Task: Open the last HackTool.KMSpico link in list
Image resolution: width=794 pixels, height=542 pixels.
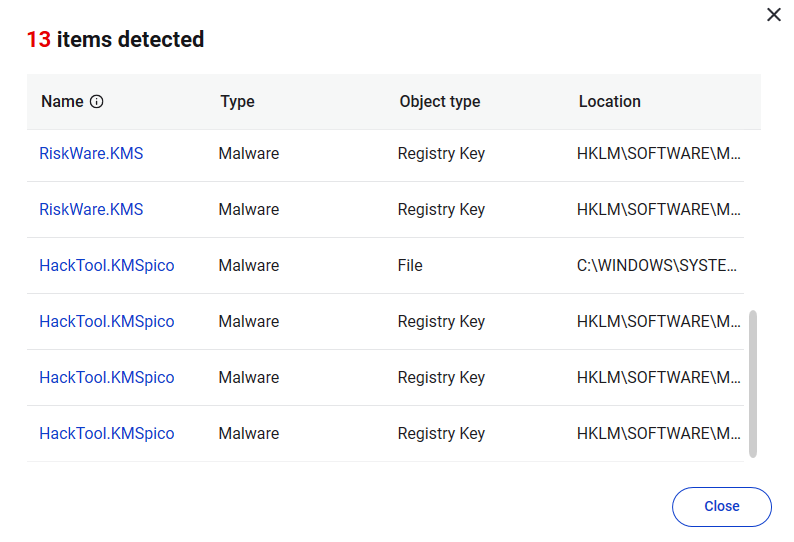Action: [x=106, y=434]
